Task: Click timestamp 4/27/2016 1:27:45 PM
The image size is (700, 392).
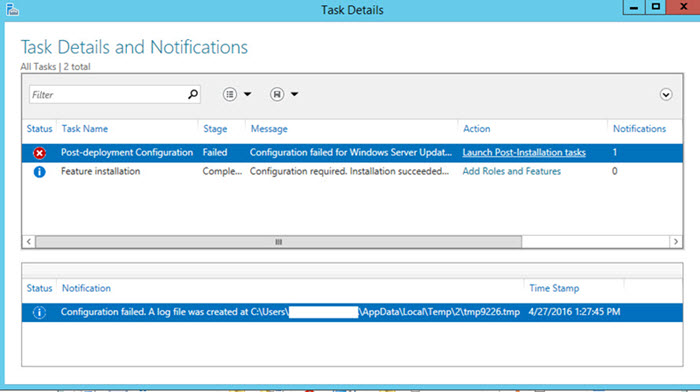Action: coord(574,312)
